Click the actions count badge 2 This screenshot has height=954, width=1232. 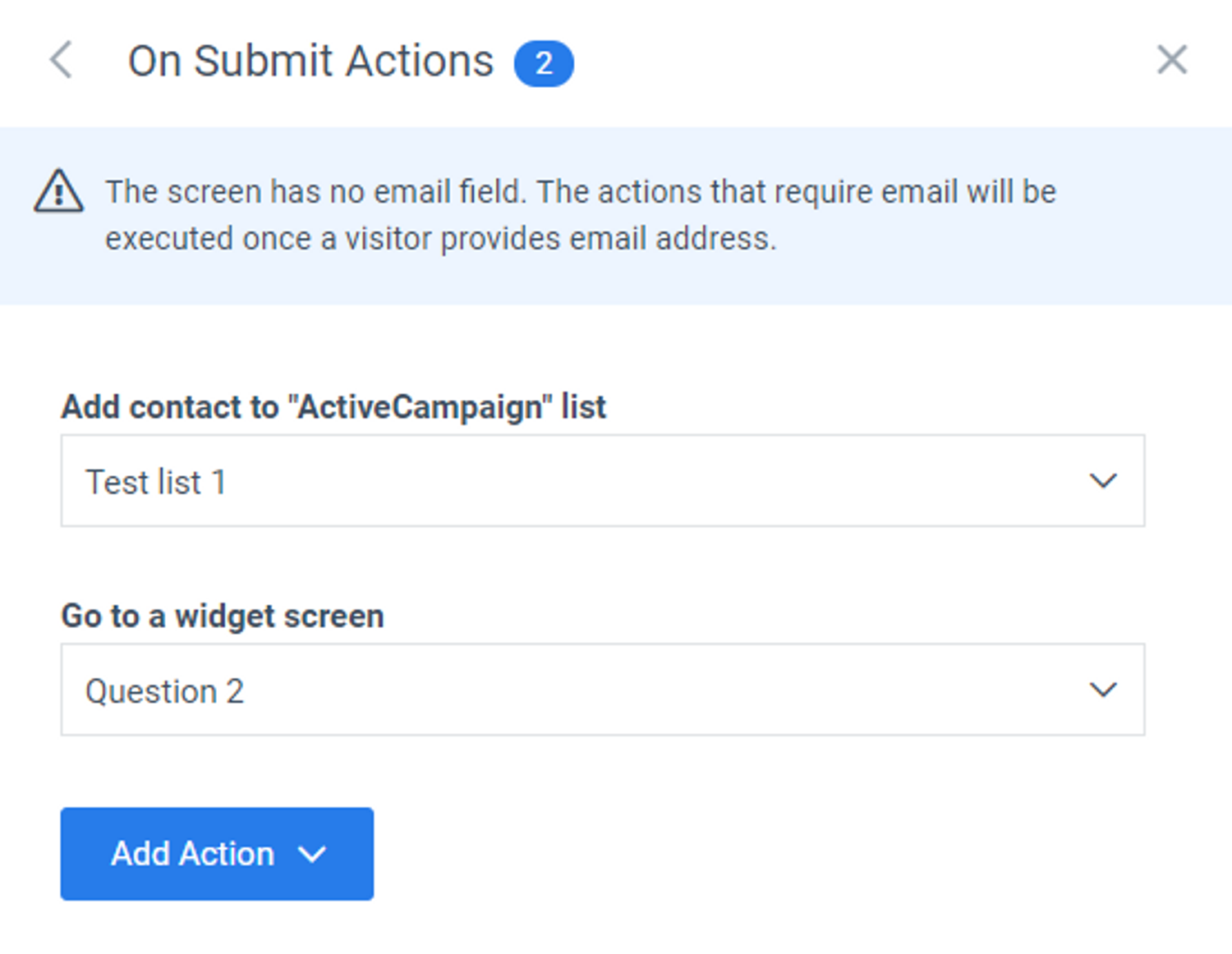pyautogui.click(x=544, y=63)
